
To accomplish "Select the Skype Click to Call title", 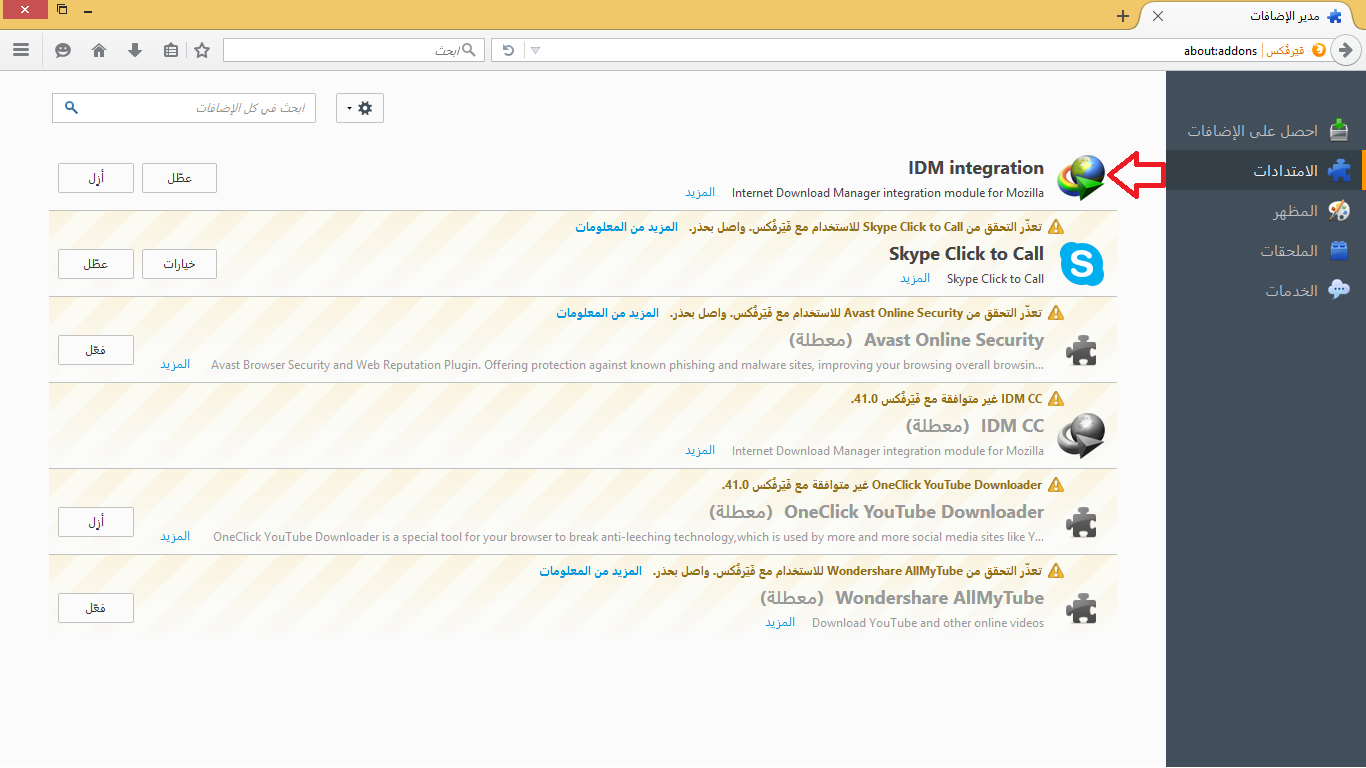I will coord(966,254).
